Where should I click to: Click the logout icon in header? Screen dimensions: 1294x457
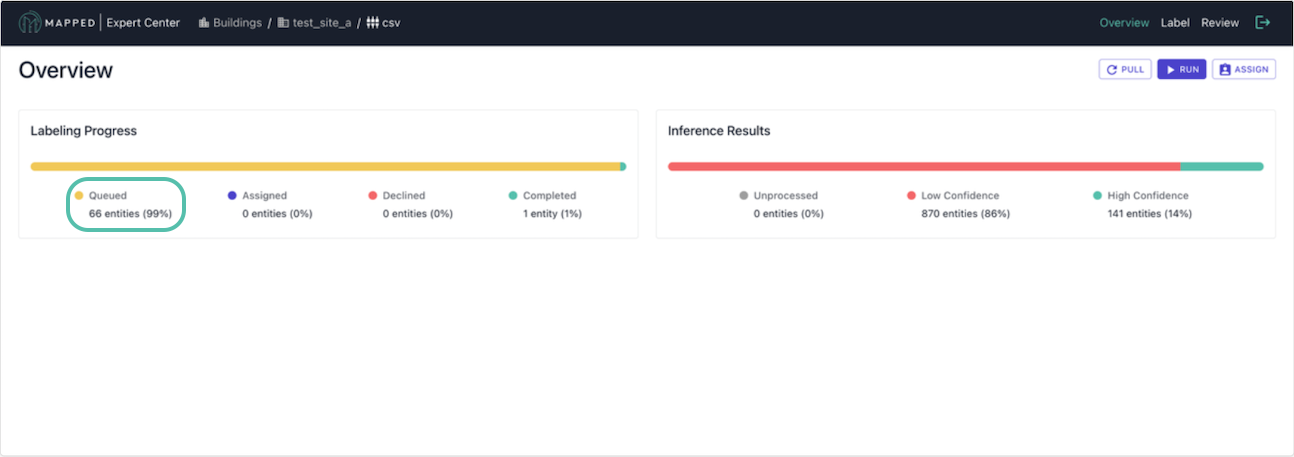coord(1263,22)
